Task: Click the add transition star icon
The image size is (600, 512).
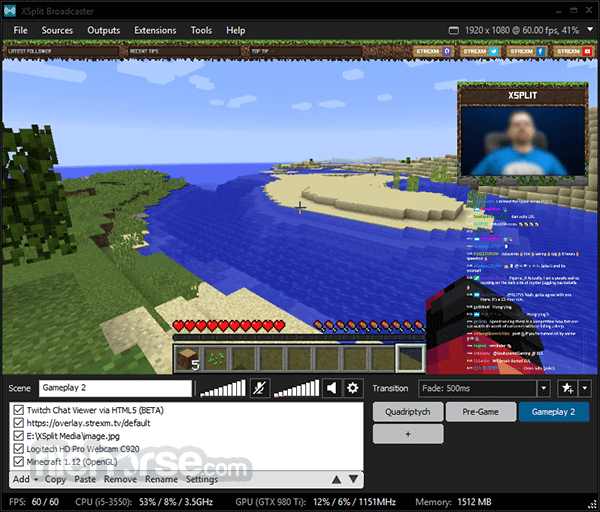Action: [567, 388]
